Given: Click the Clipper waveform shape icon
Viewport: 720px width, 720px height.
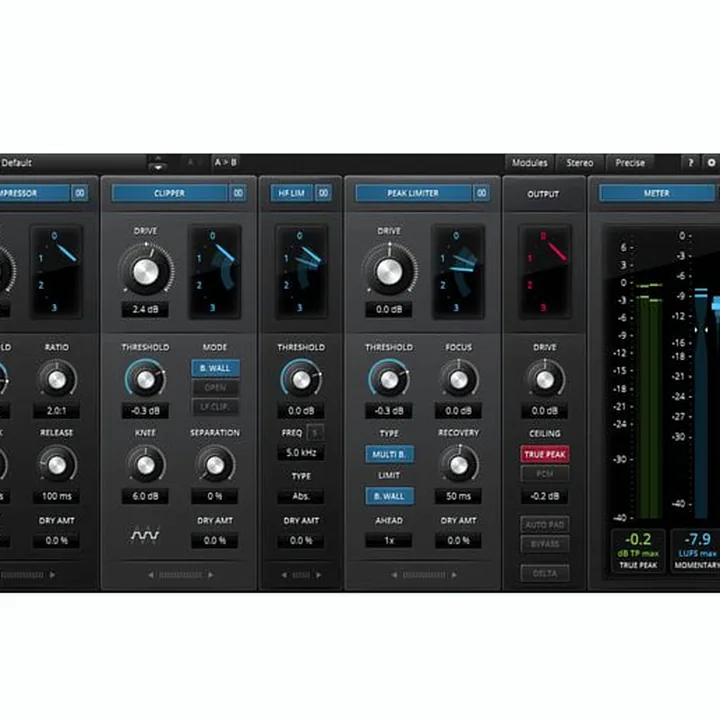Looking at the screenshot, I should pos(145,534).
